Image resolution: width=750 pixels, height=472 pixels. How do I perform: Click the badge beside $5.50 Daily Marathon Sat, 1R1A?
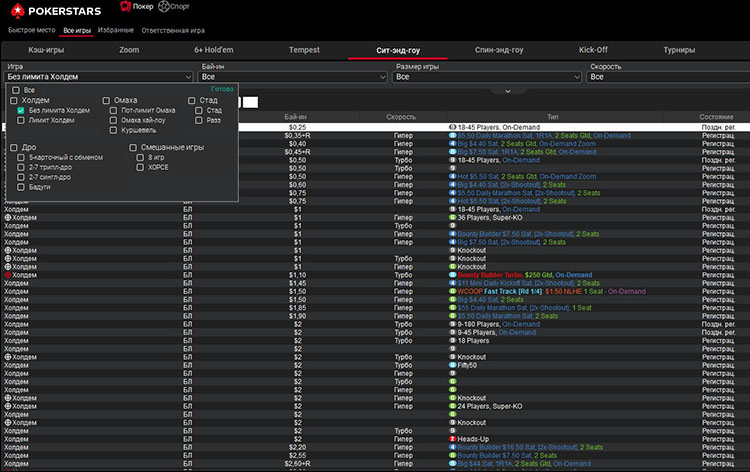[452, 135]
